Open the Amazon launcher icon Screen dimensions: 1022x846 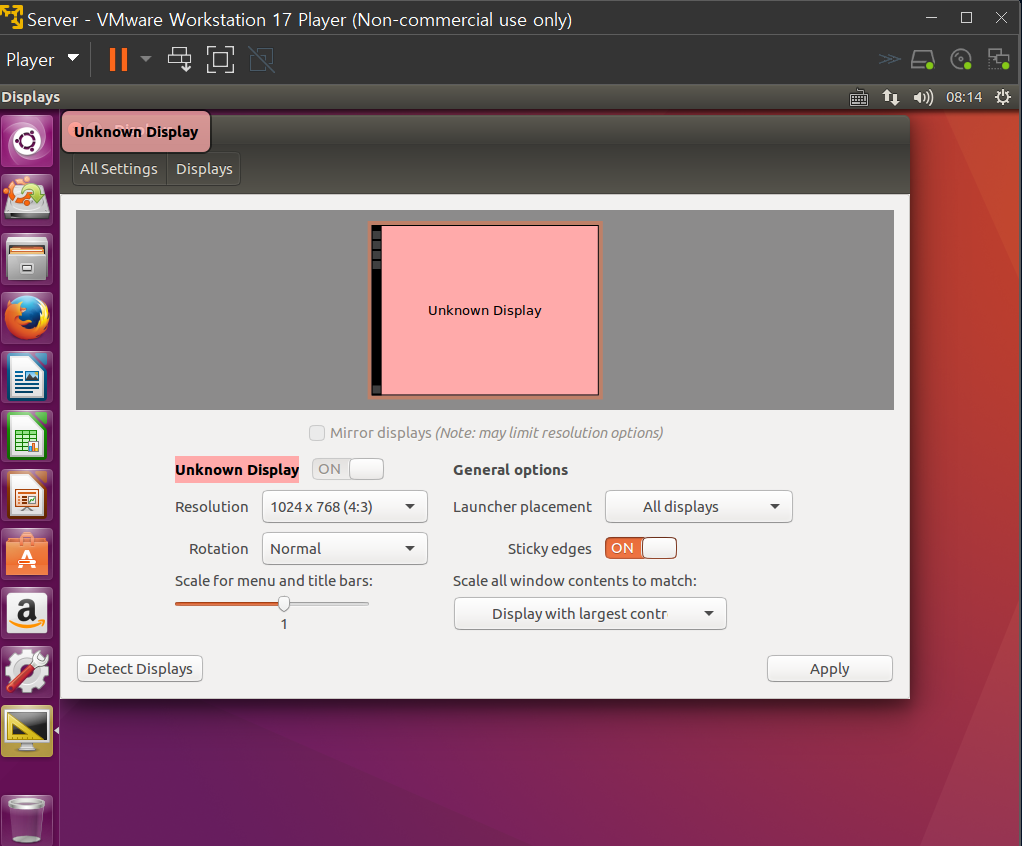[27, 613]
